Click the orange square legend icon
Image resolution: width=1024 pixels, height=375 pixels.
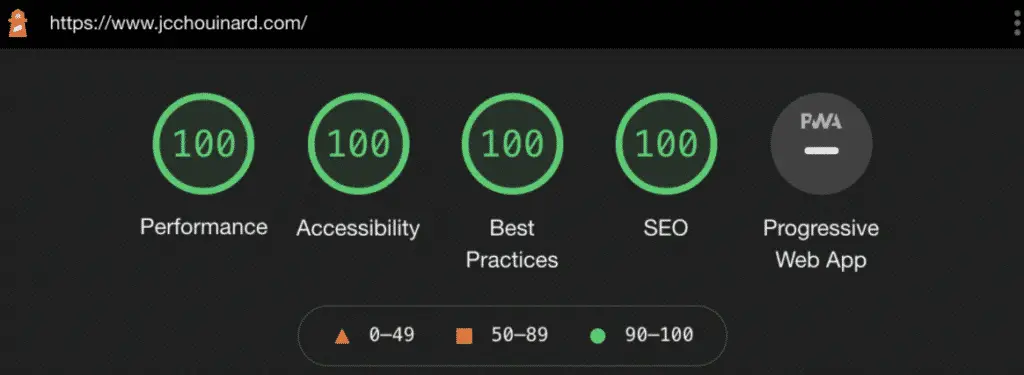(464, 336)
